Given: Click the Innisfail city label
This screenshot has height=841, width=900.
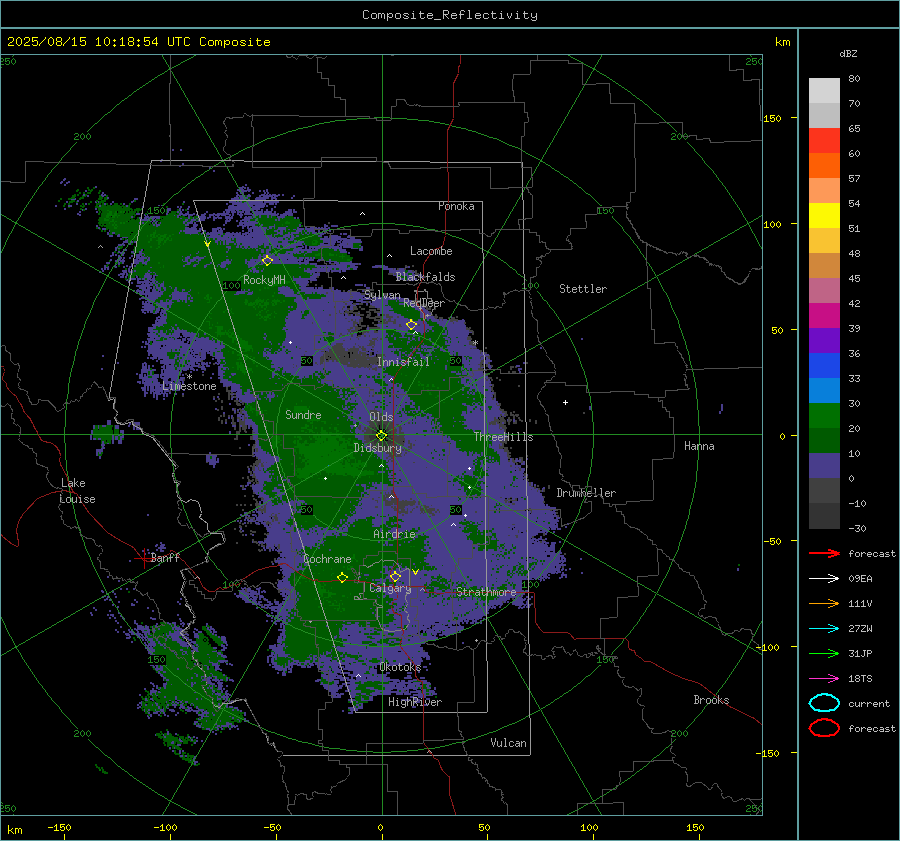Looking at the screenshot, I should (403, 362).
